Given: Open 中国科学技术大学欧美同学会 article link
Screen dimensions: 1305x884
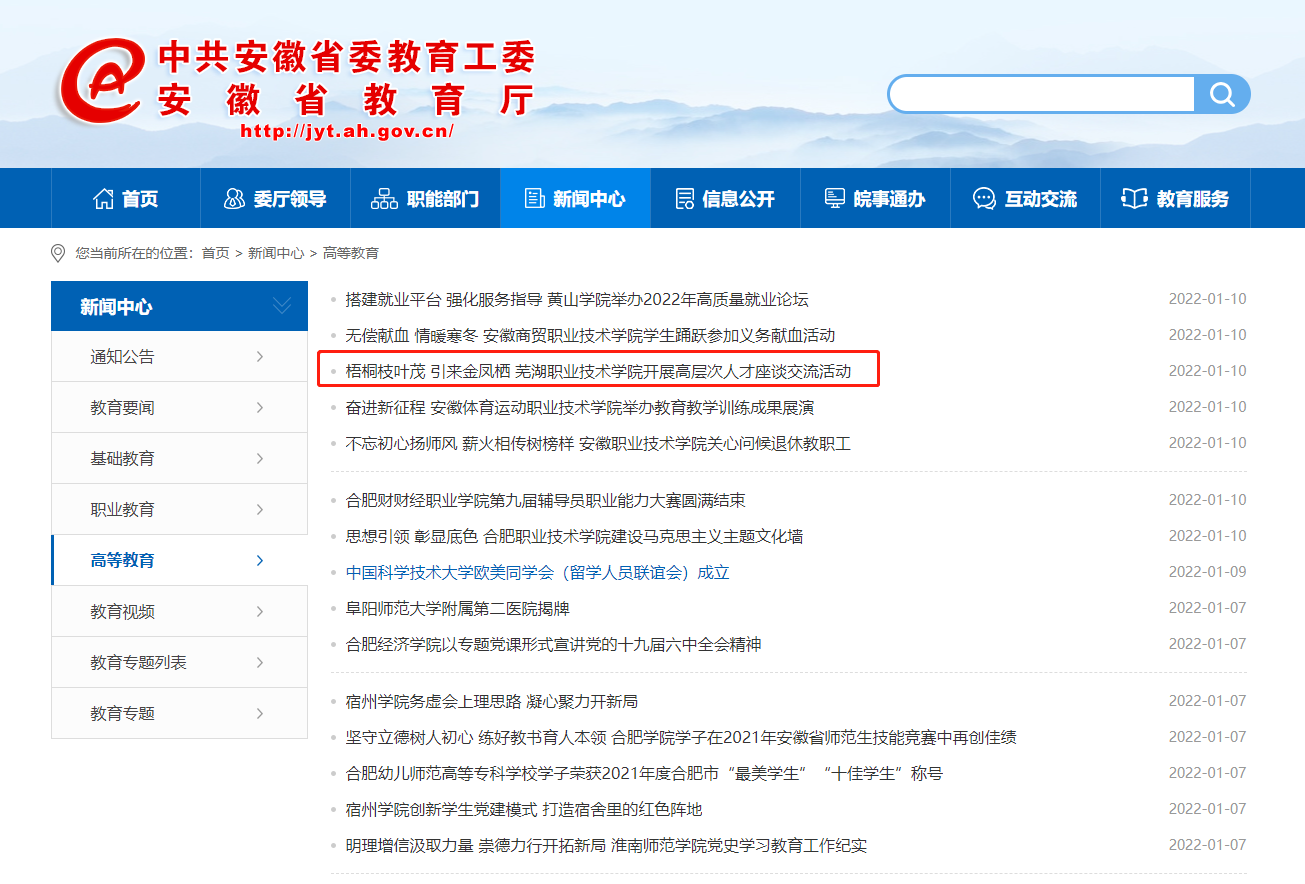Looking at the screenshot, I should click(537, 573).
